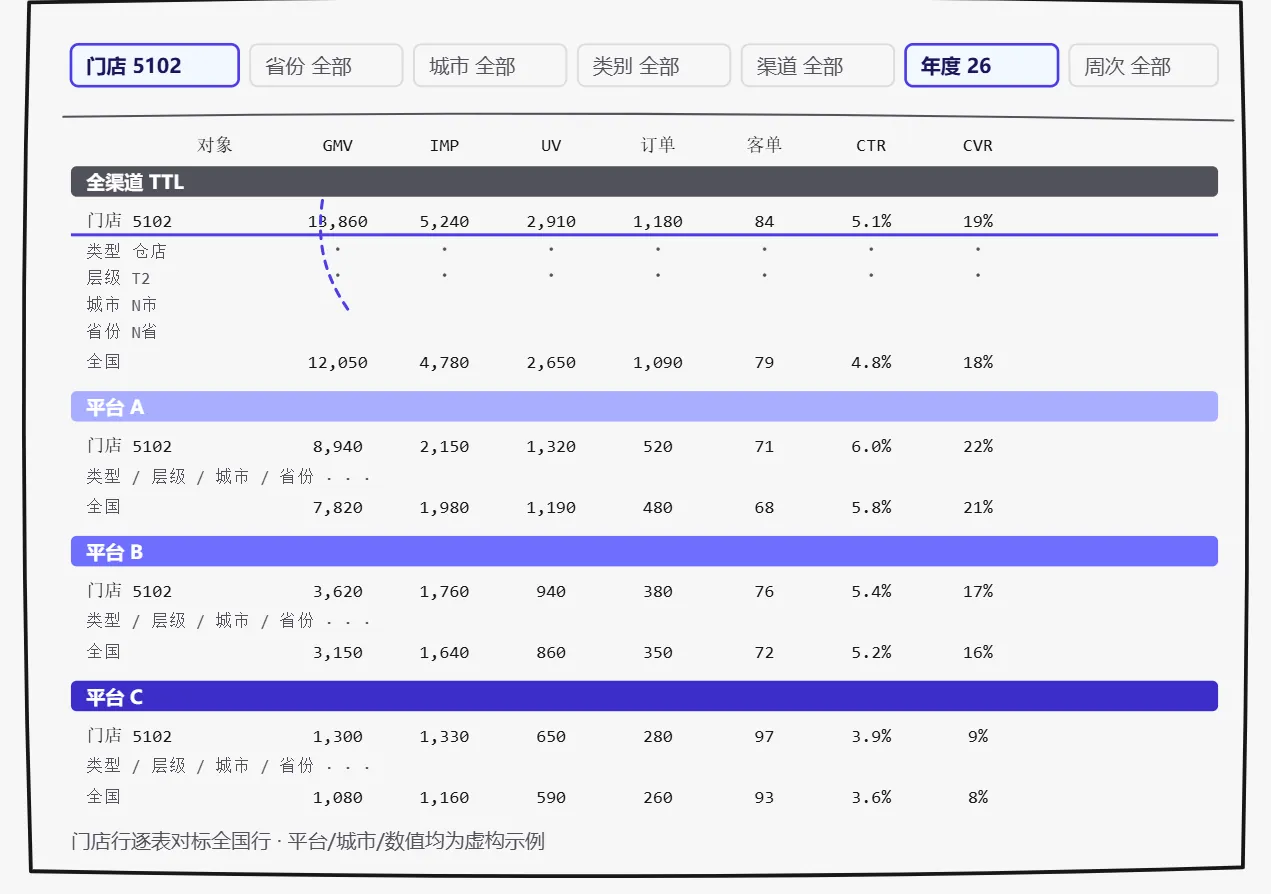Select 城市 N市 row label

coord(122,305)
